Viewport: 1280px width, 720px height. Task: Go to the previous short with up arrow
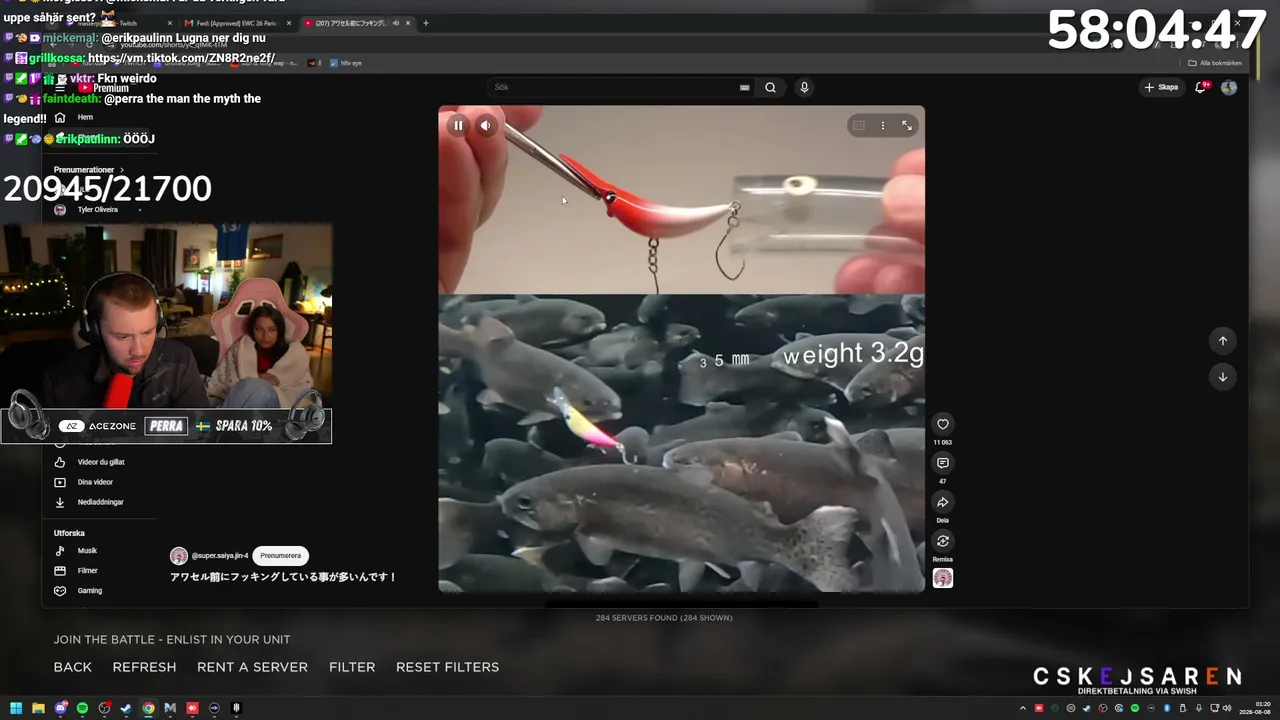pos(1222,341)
